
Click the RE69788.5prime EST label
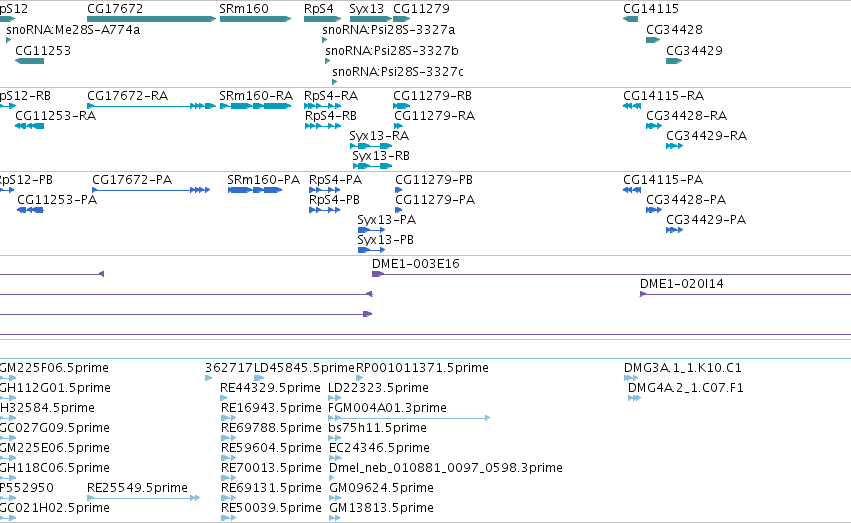tap(271, 428)
